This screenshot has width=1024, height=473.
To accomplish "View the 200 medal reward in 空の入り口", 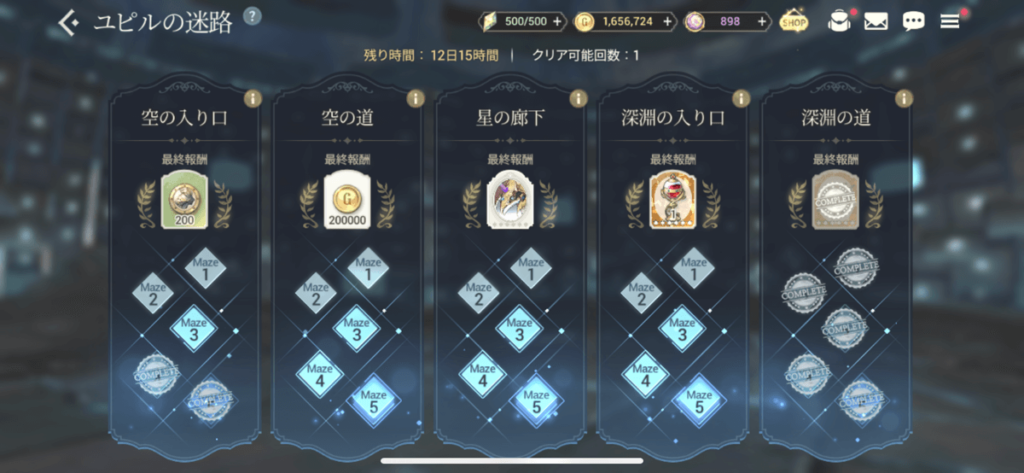I will coord(184,199).
